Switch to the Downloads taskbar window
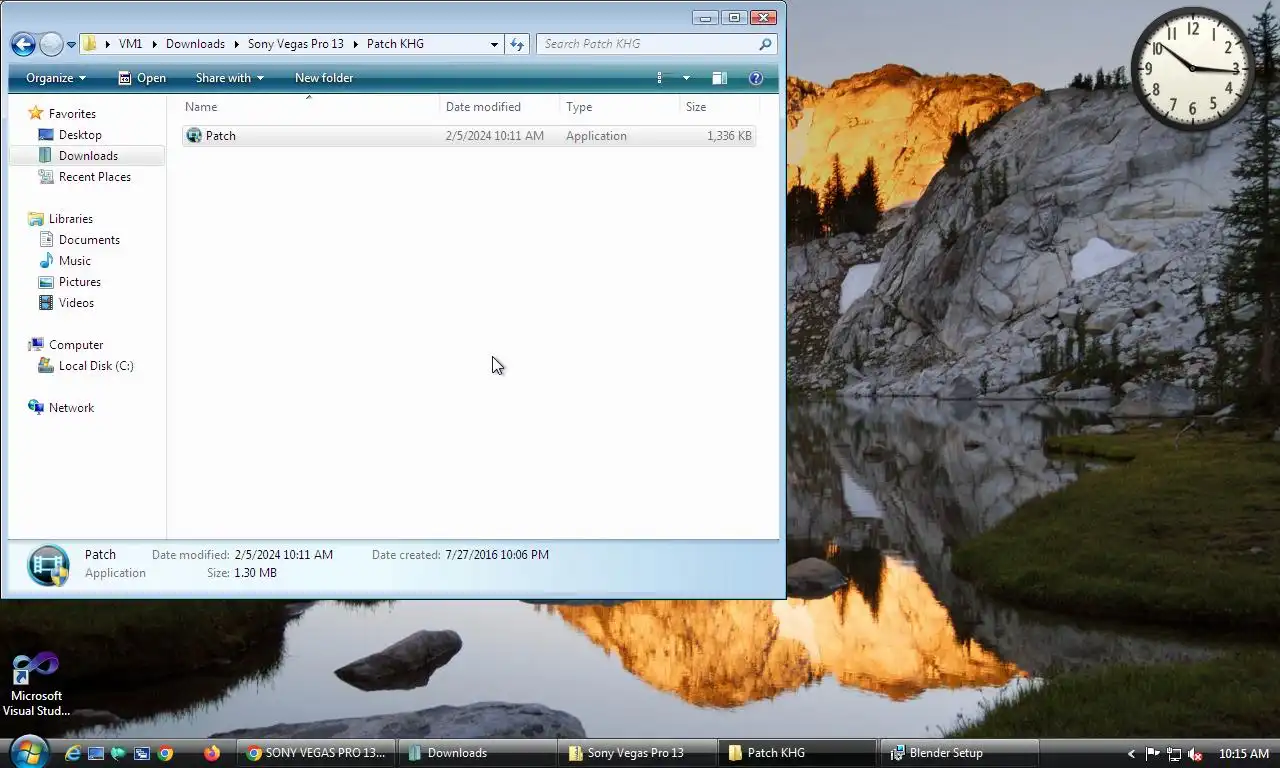The height and width of the screenshot is (768, 1280). point(477,753)
